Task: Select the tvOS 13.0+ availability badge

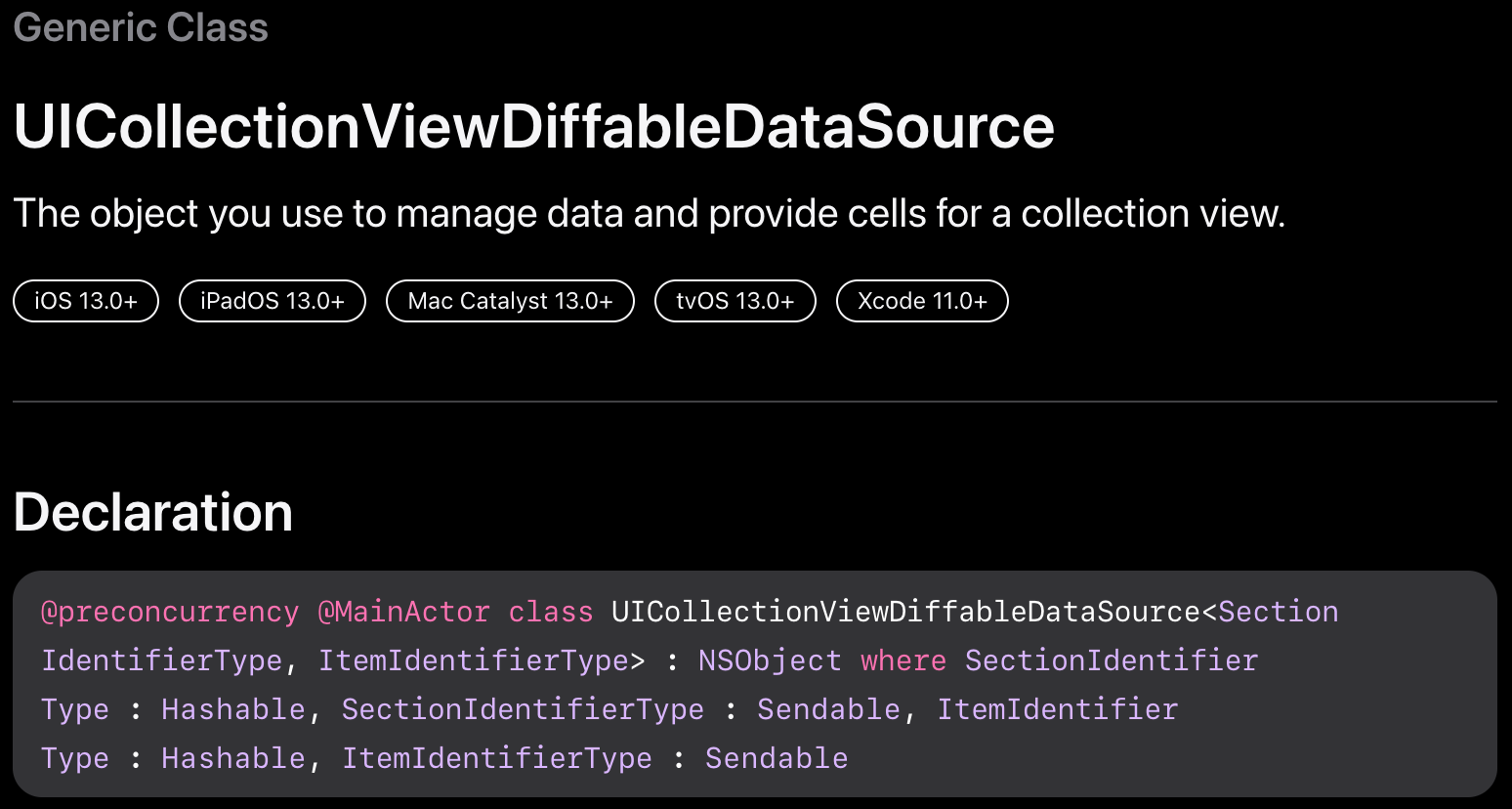Action: (x=735, y=301)
